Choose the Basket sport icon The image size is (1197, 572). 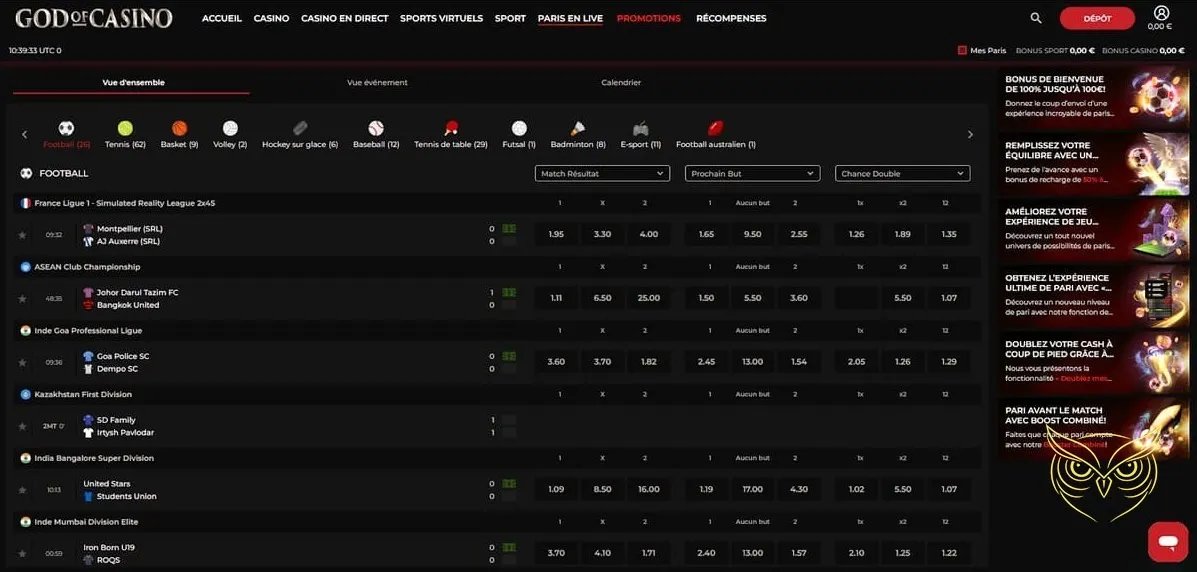click(x=179, y=129)
